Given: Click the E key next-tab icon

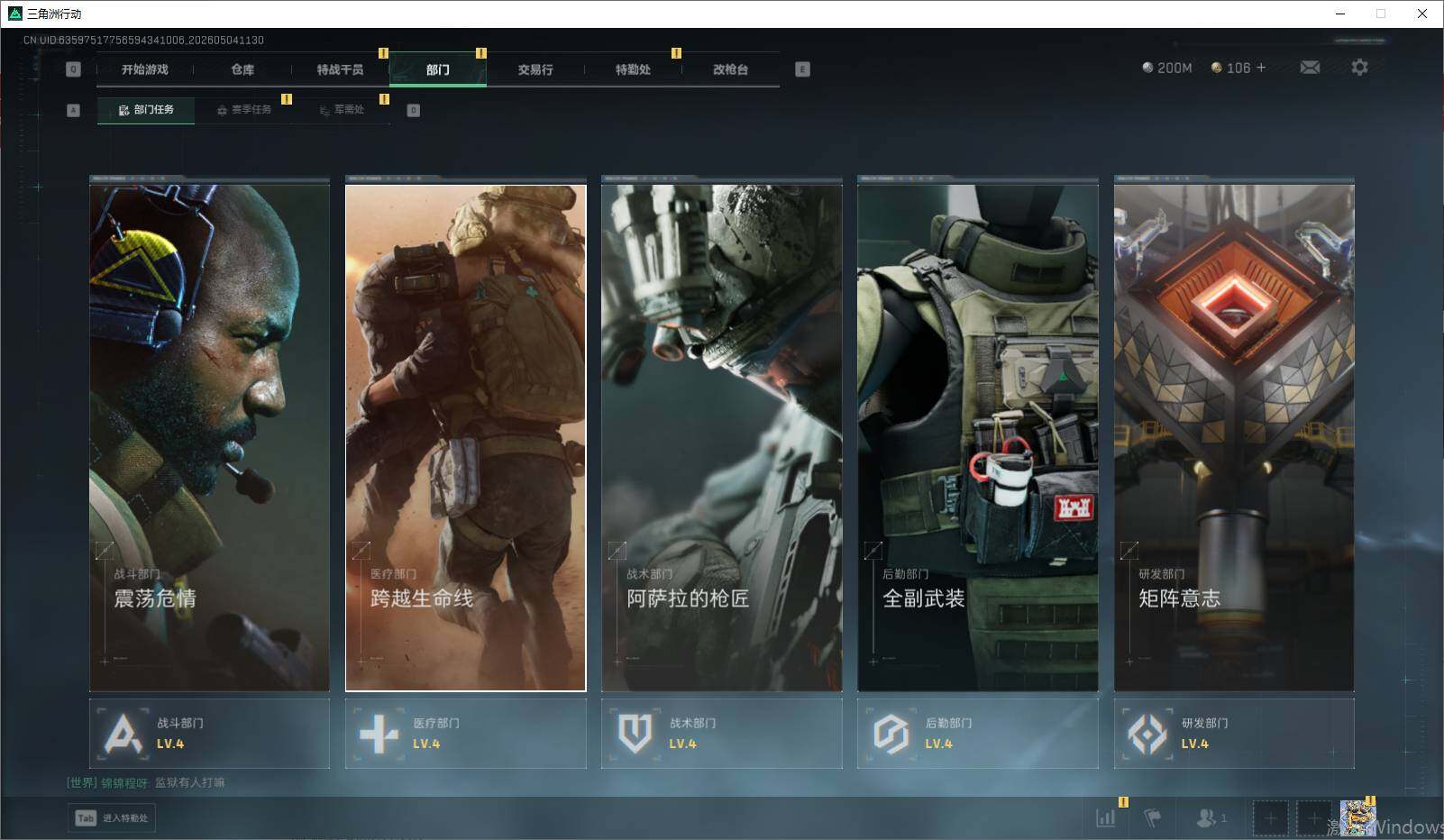Looking at the screenshot, I should coord(802,69).
